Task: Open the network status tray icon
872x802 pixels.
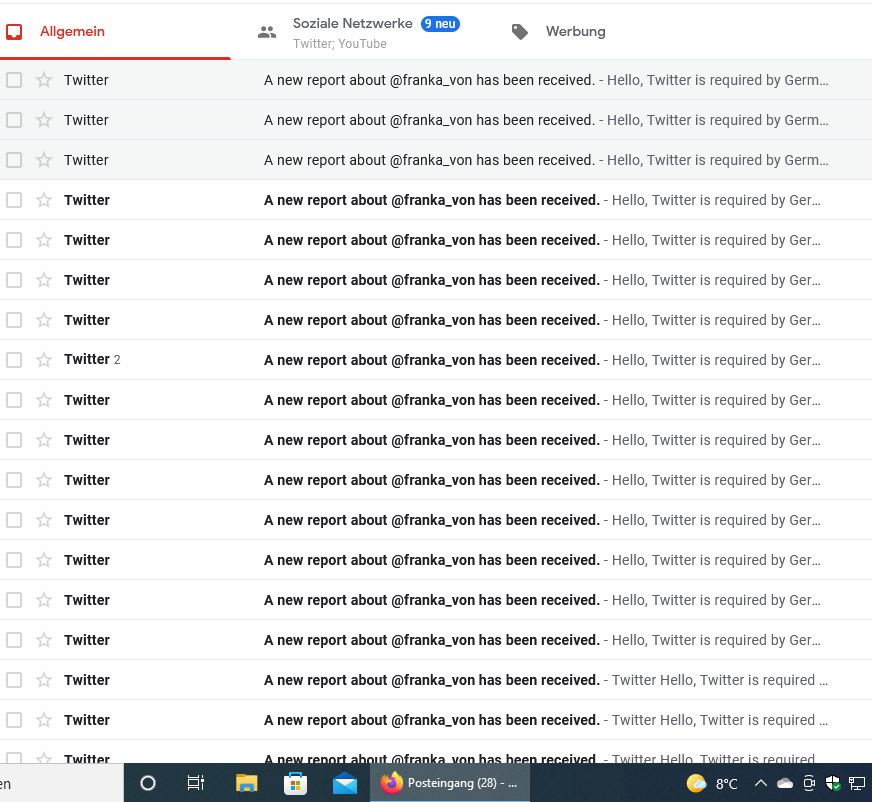Action: click(x=856, y=784)
